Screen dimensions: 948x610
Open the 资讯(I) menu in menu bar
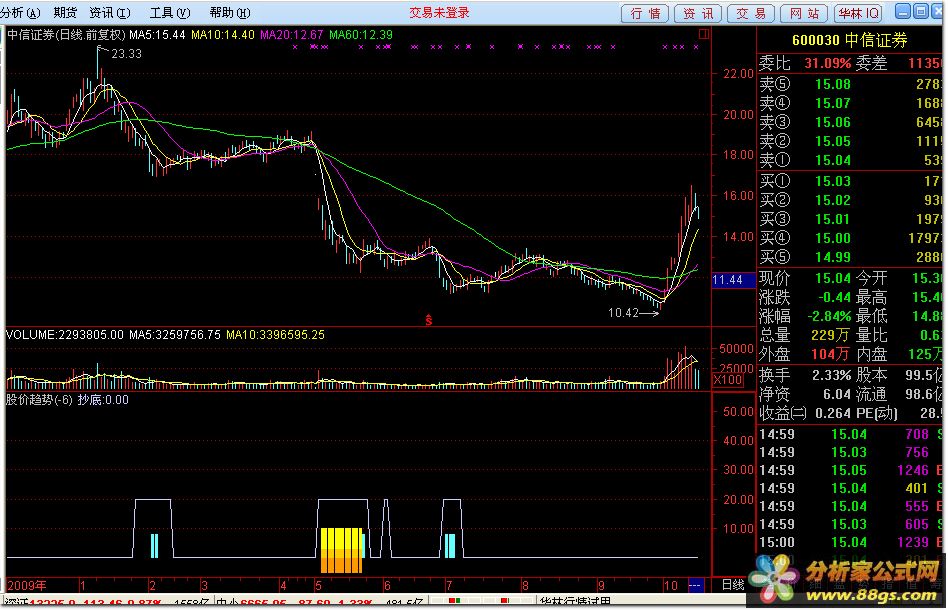[109, 13]
